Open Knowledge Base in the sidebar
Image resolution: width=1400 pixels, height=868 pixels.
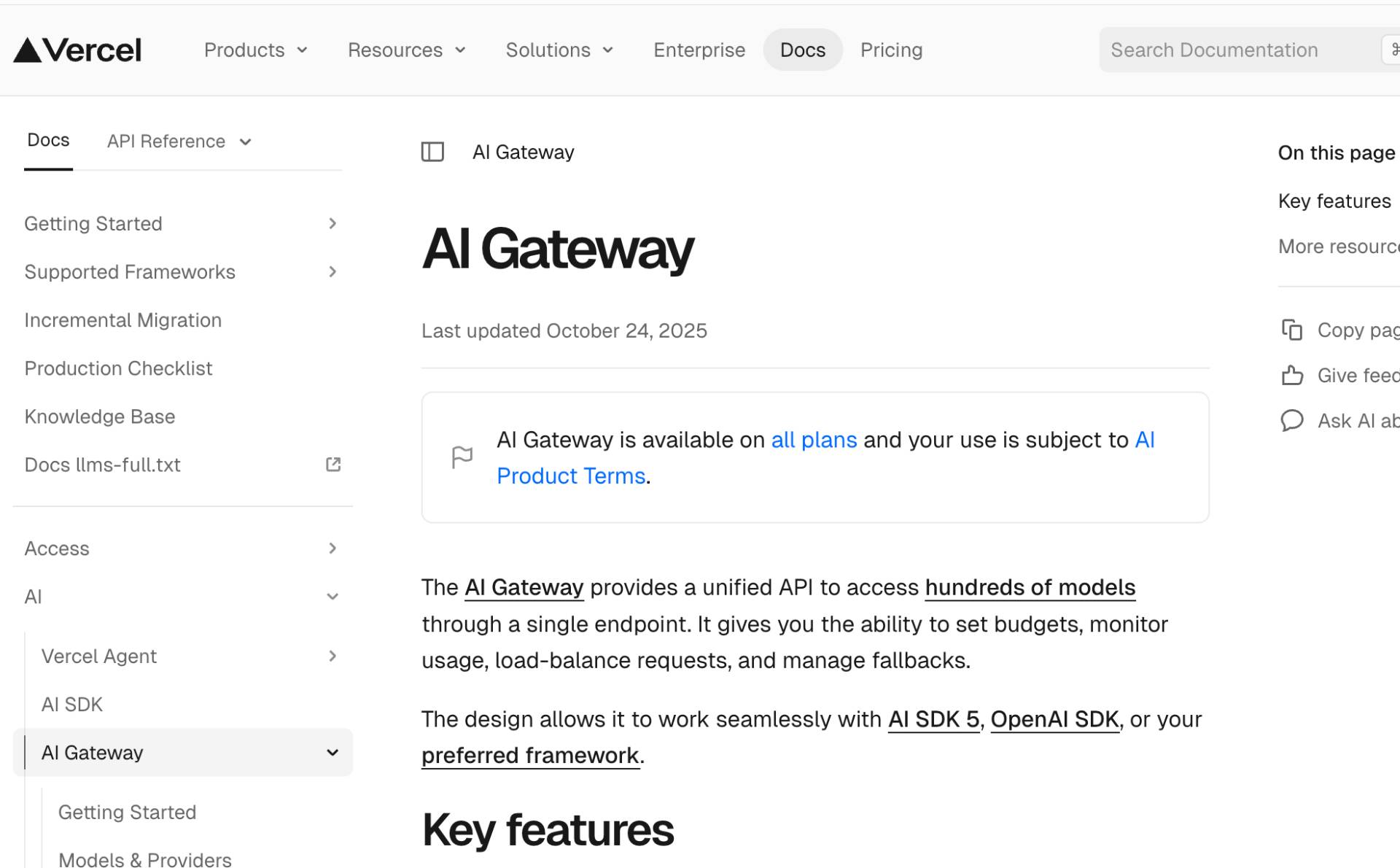click(100, 416)
